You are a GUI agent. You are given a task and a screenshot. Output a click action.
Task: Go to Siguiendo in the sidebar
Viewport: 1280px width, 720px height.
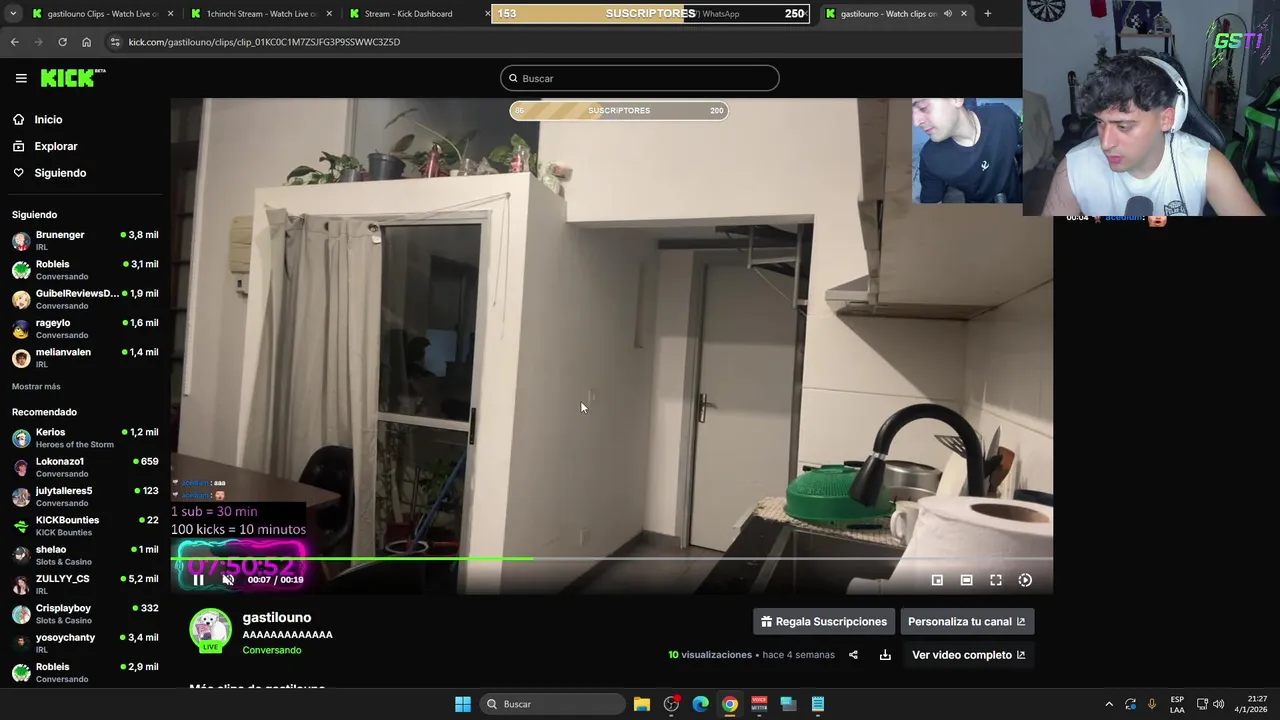(60, 173)
